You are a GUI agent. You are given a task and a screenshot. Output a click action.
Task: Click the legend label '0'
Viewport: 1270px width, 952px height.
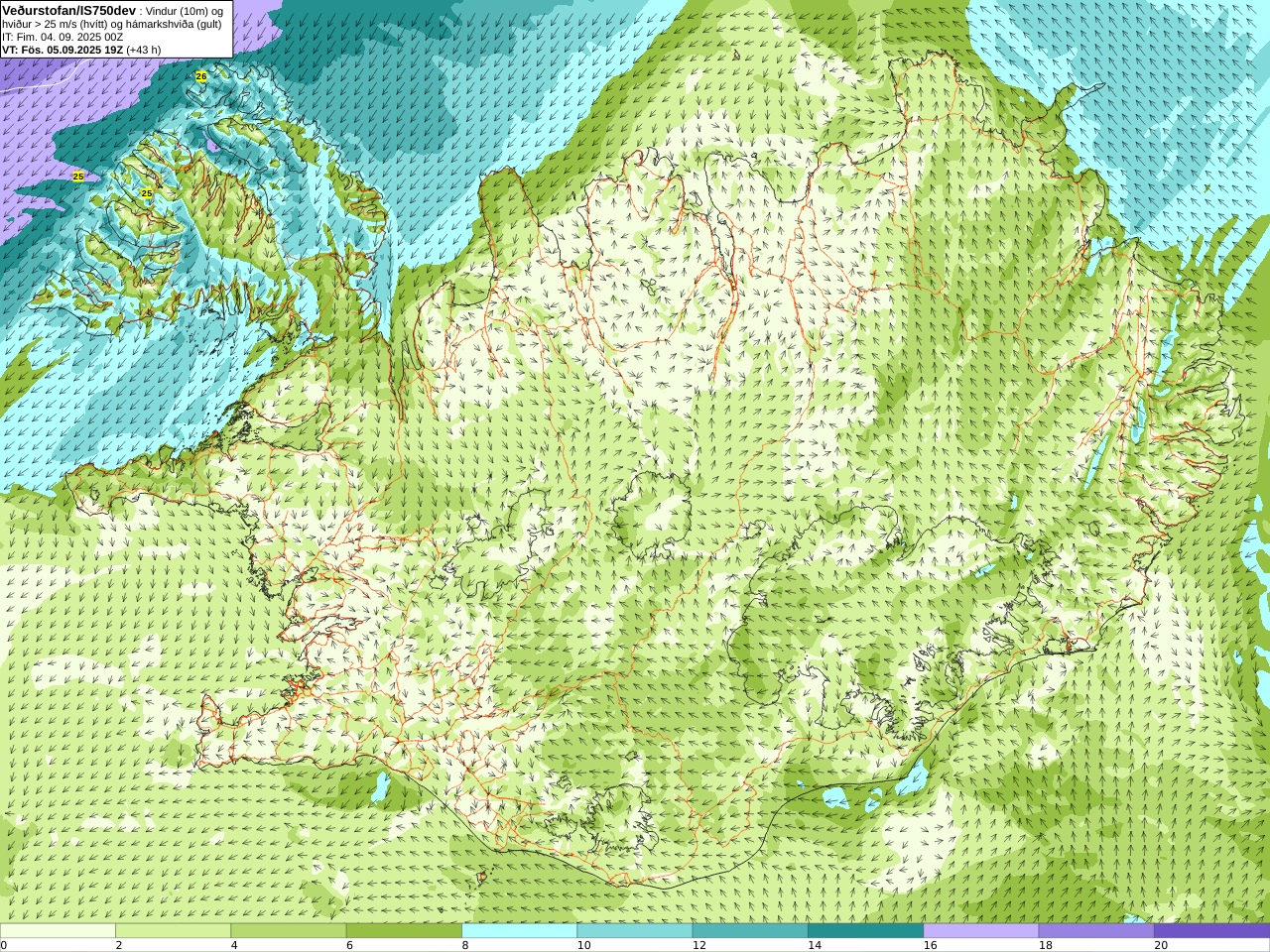(x=4, y=945)
